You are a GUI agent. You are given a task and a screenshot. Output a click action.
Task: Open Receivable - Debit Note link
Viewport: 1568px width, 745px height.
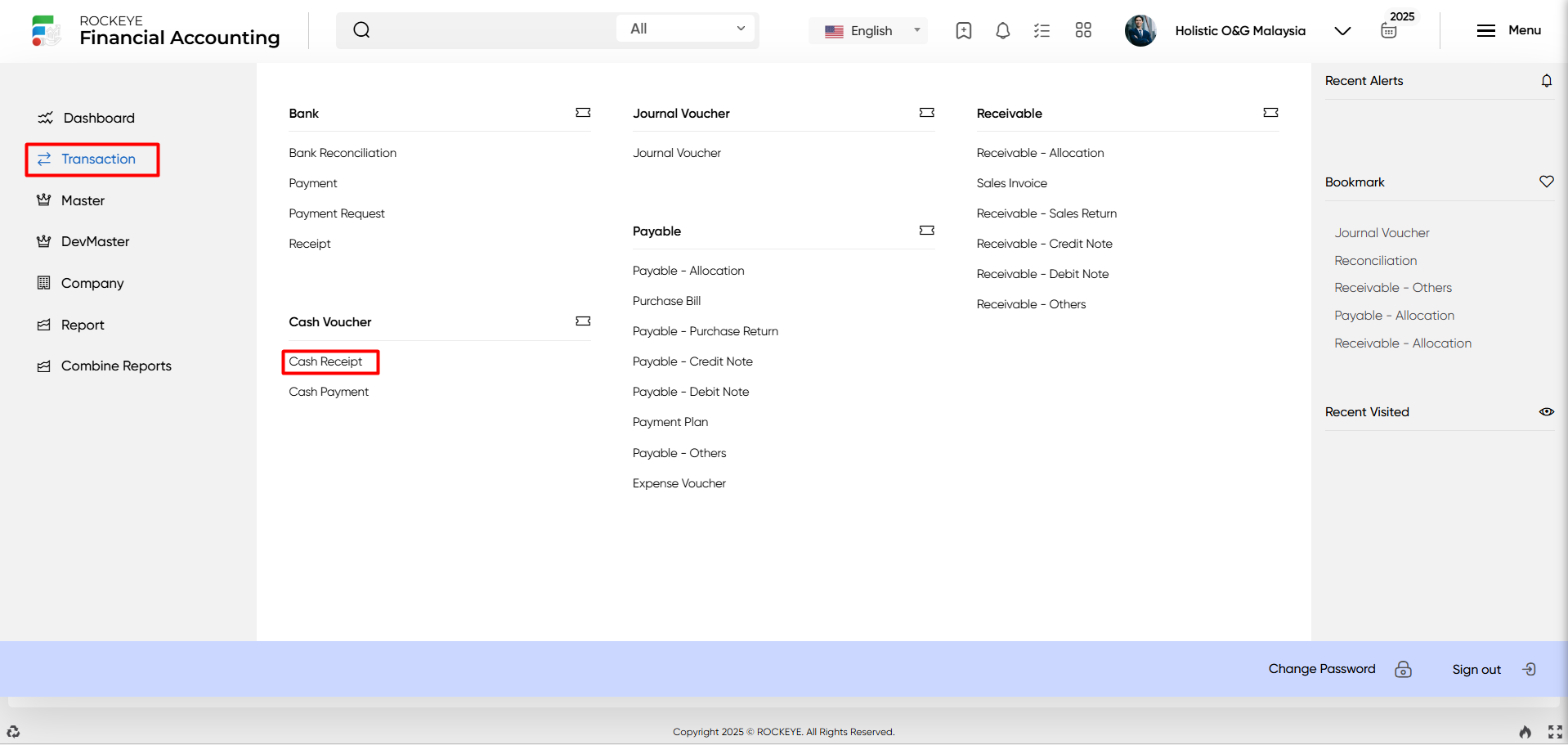1042,274
